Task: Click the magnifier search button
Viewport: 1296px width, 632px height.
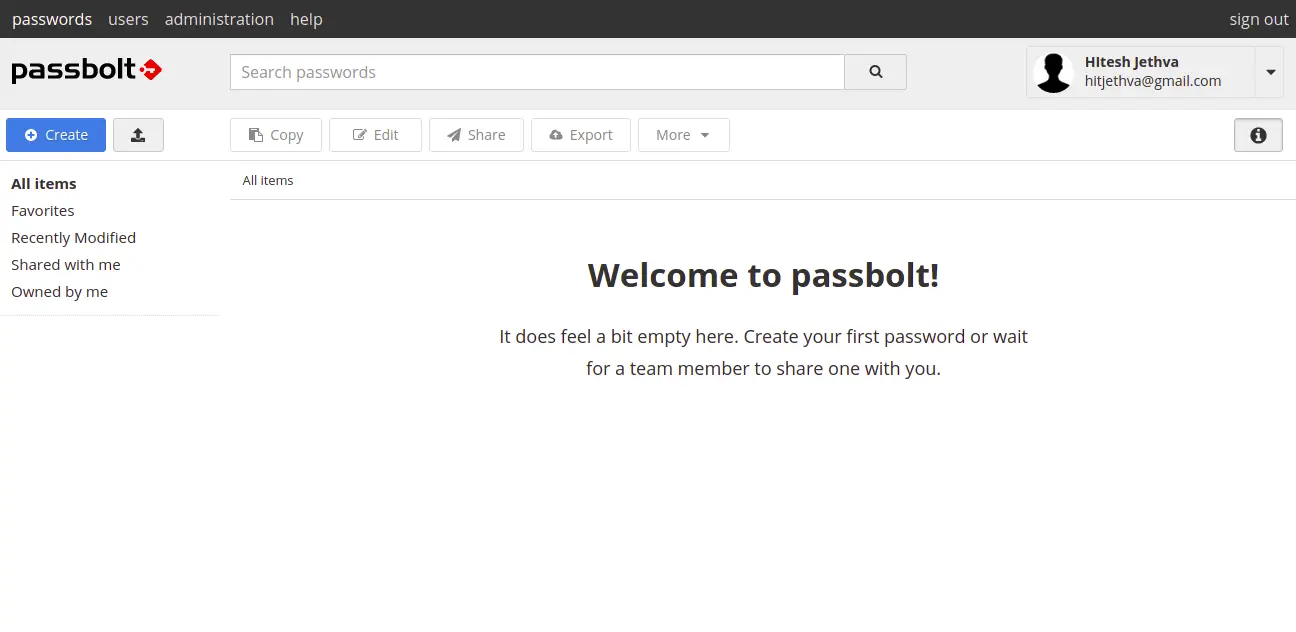Action: point(875,72)
